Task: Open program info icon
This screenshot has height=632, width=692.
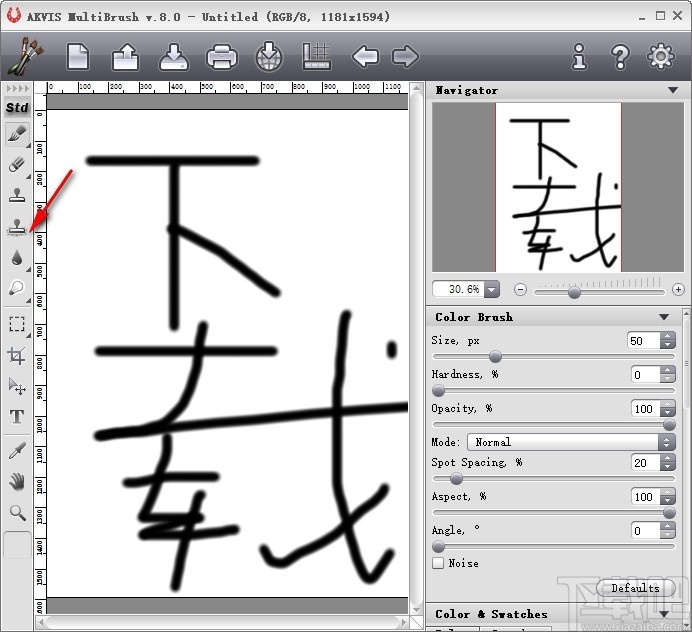Action: 579,56
